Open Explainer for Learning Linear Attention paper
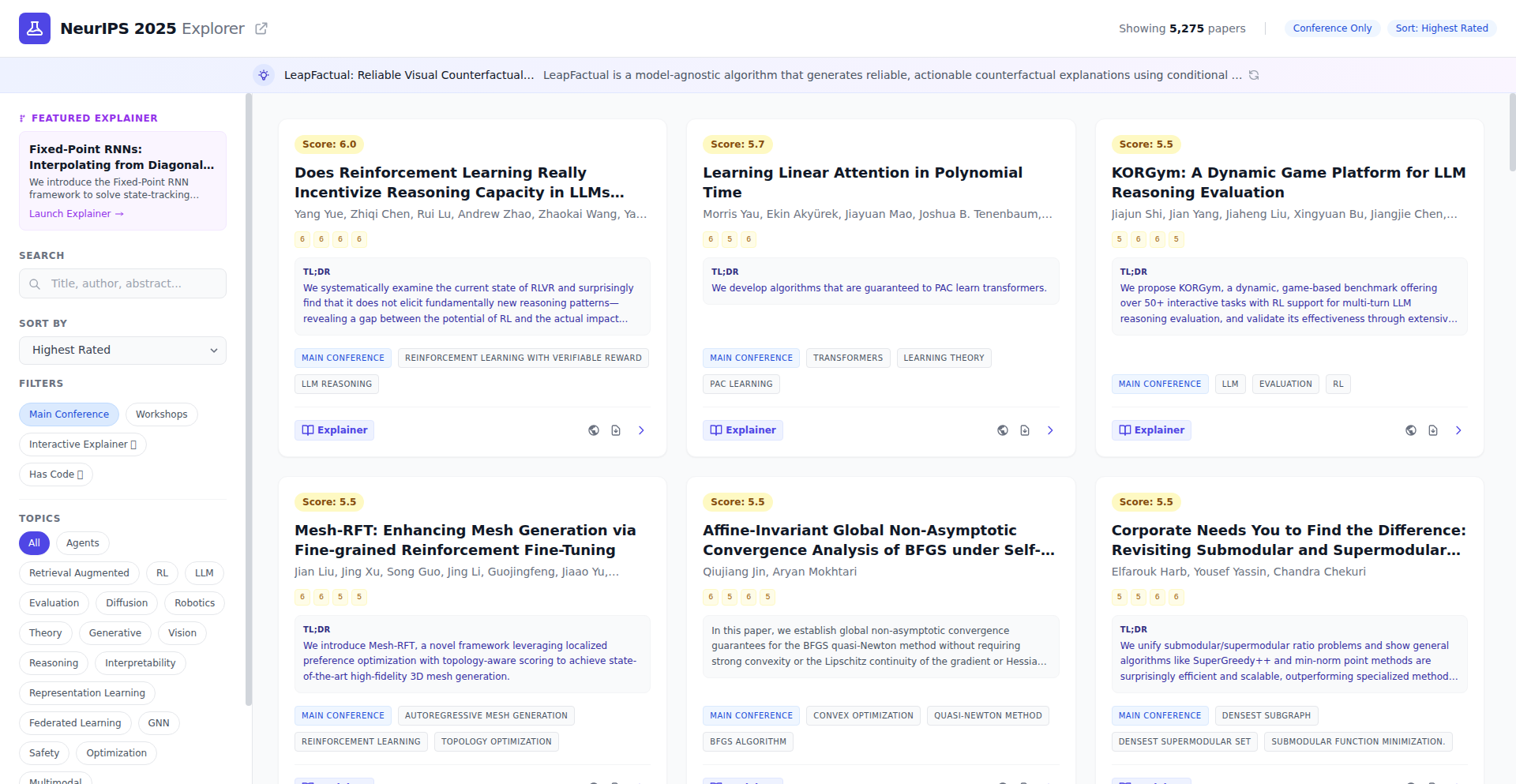Viewport: 1516px width, 784px height. coord(742,430)
